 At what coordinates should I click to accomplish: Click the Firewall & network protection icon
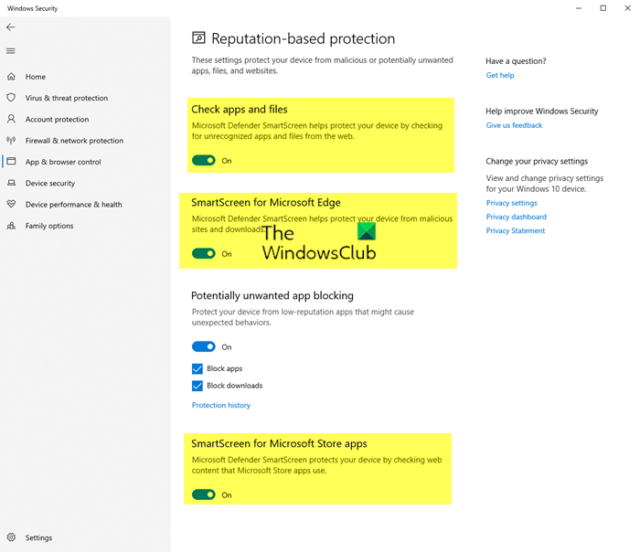pyautogui.click(x=11, y=141)
